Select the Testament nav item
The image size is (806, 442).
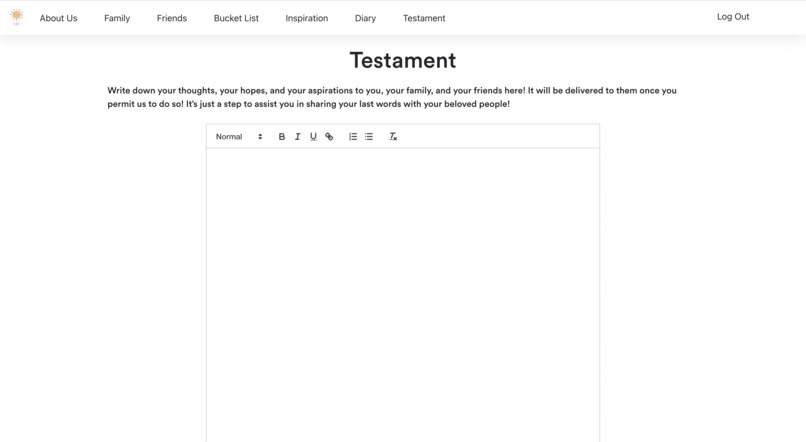pos(424,18)
